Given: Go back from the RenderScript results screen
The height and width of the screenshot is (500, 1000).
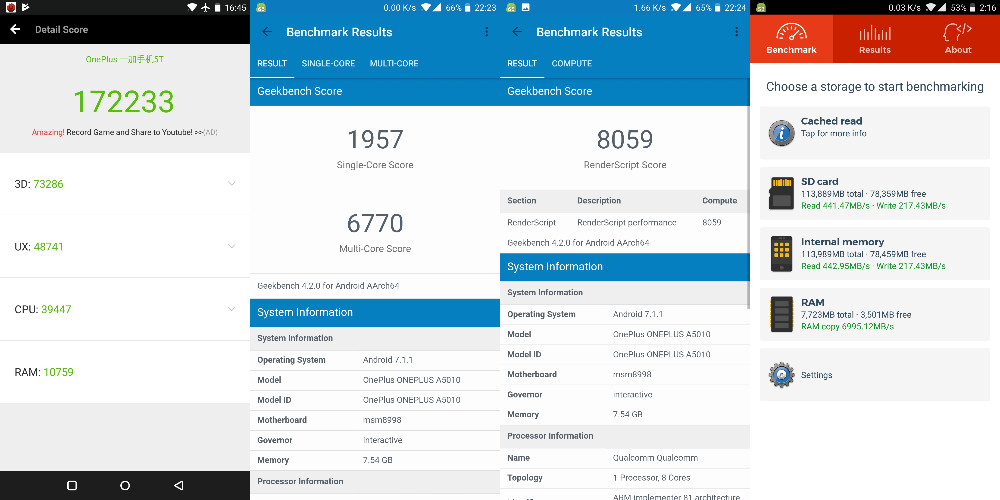Looking at the screenshot, I should click(x=517, y=32).
